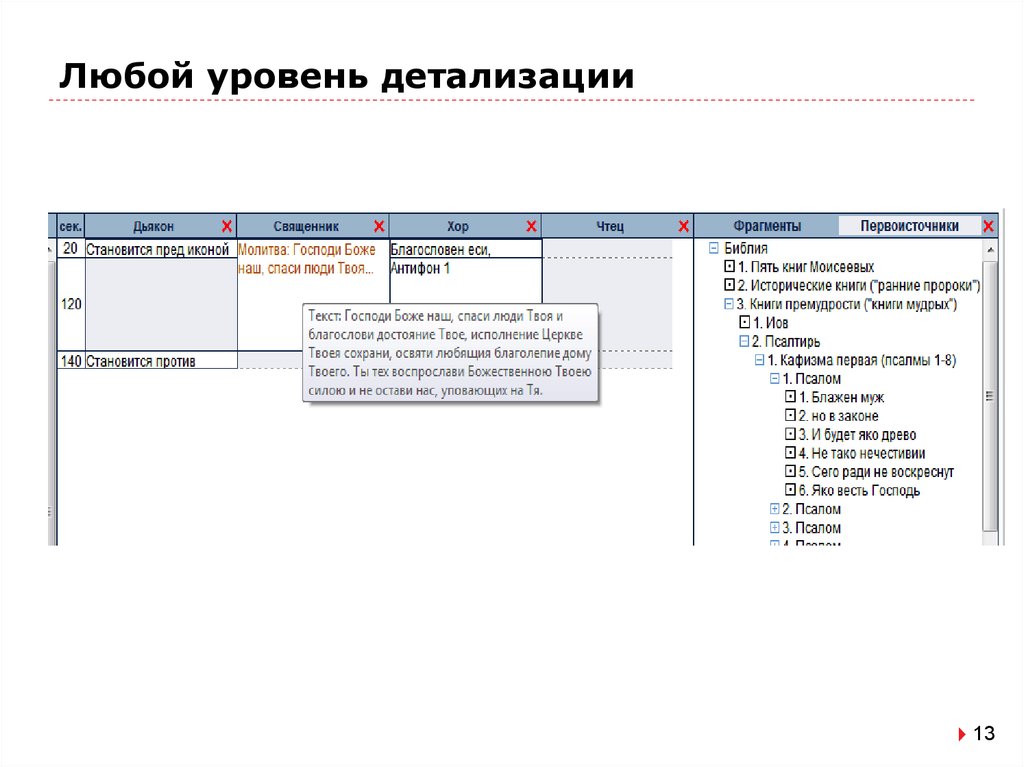Click the red X icon beside Священник header
Image resolution: width=1024 pixels, height=767 pixels.
[x=378, y=223]
